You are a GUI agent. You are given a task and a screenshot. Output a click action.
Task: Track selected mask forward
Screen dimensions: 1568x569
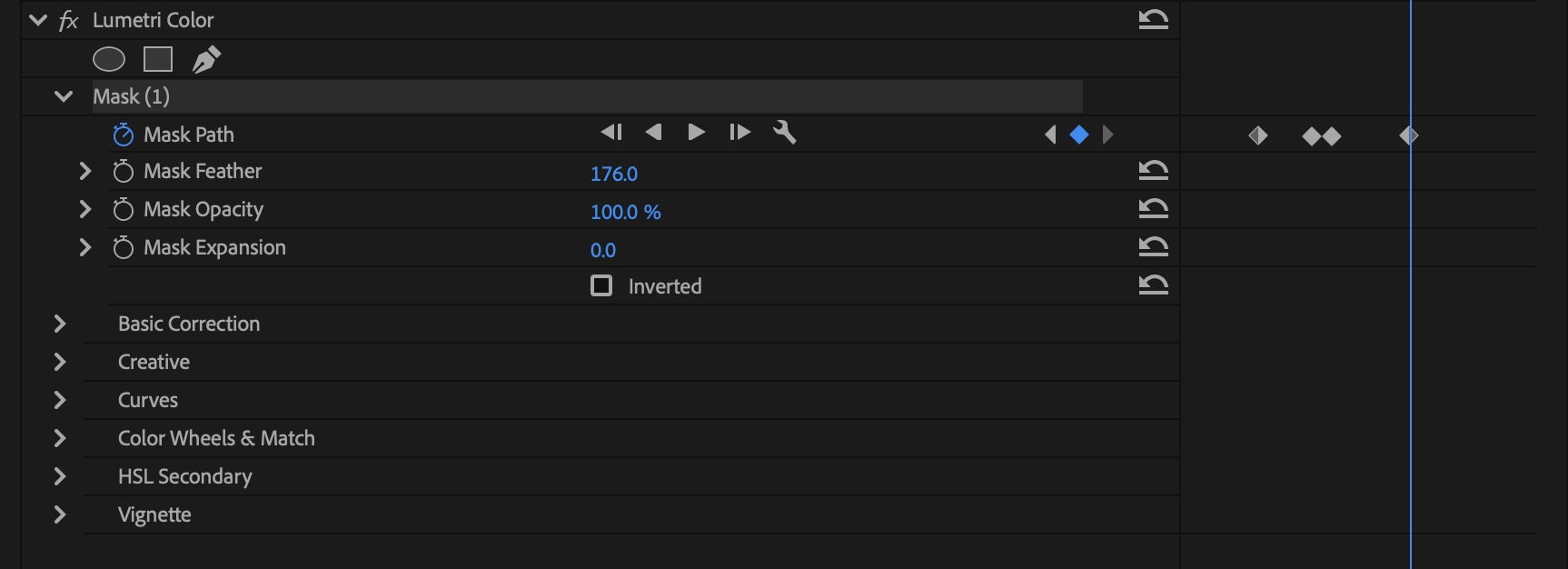point(696,133)
